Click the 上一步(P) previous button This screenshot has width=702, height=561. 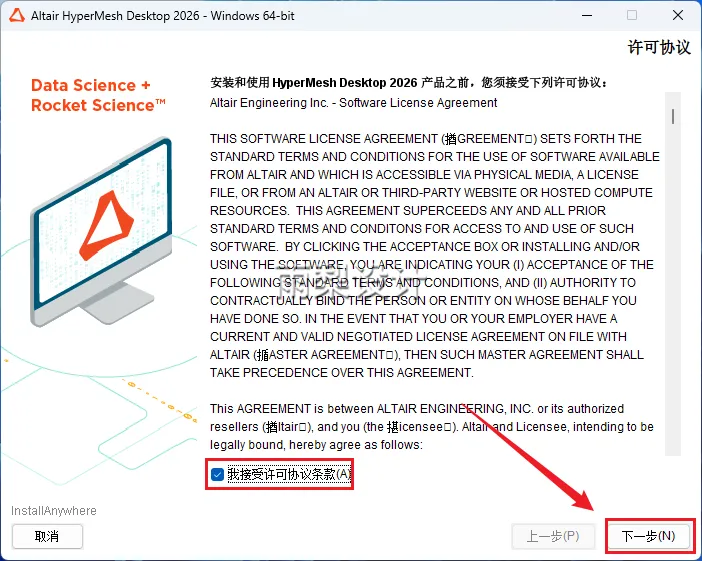[553, 536]
